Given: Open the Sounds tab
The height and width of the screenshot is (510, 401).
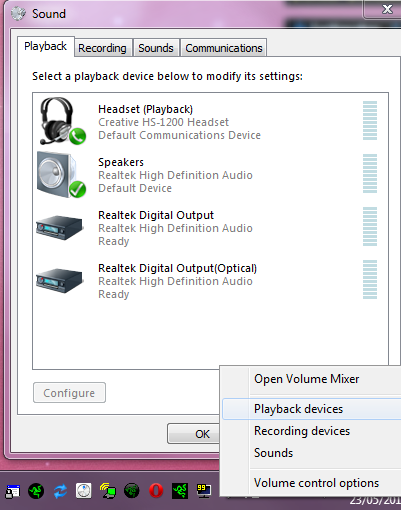Looking at the screenshot, I should pyautogui.click(x=156, y=48).
